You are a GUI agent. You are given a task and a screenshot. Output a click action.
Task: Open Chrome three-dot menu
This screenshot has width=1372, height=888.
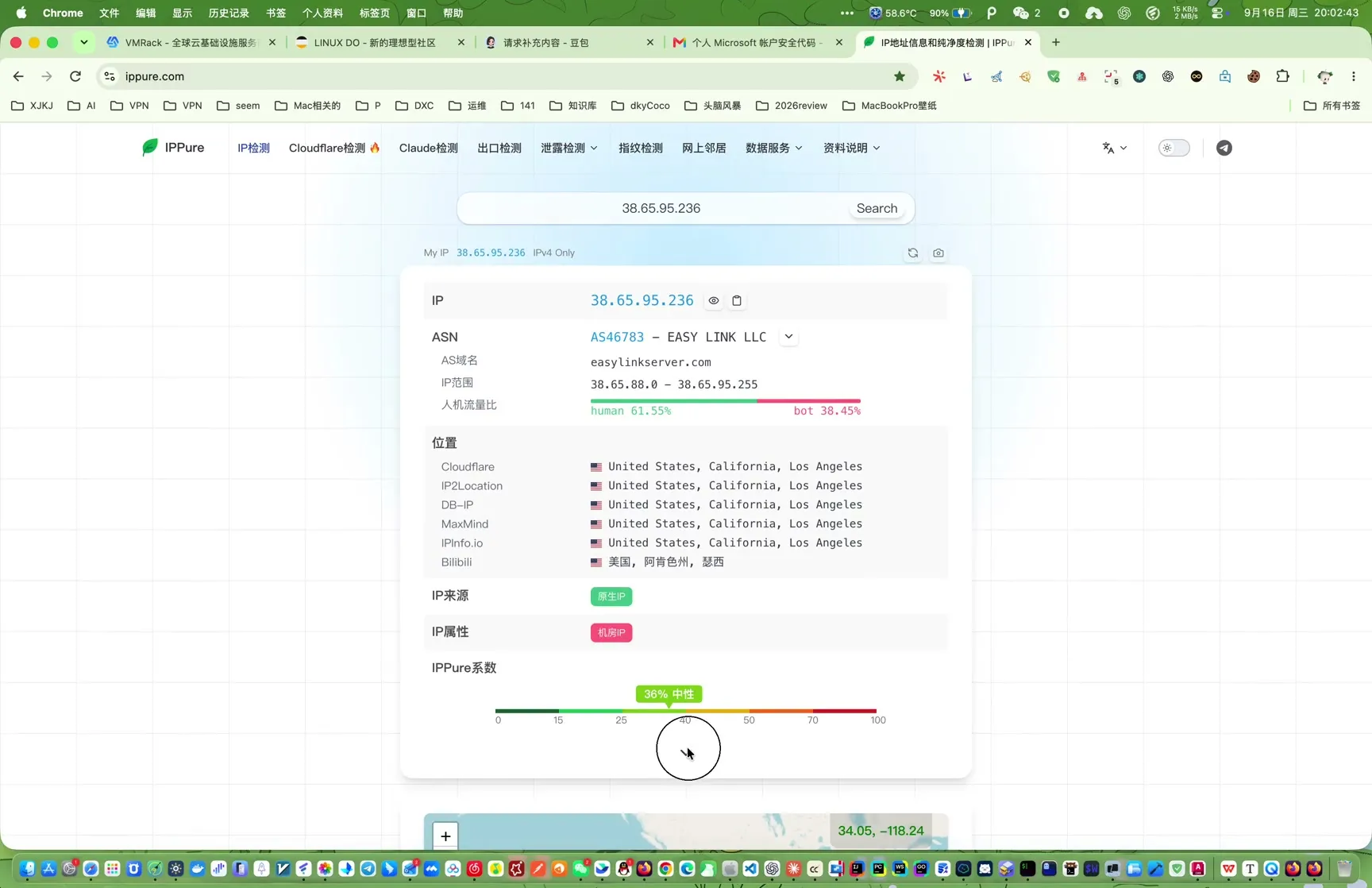pyautogui.click(x=1354, y=76)
